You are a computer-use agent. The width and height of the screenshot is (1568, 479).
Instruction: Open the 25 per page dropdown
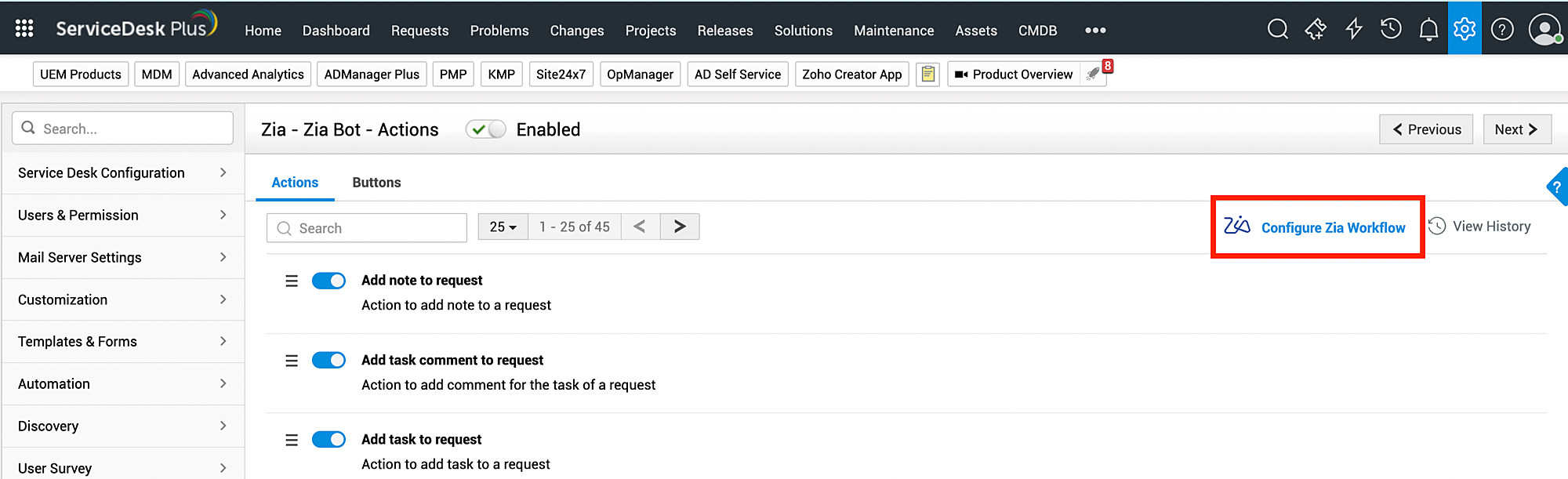[x=503, y=227]
